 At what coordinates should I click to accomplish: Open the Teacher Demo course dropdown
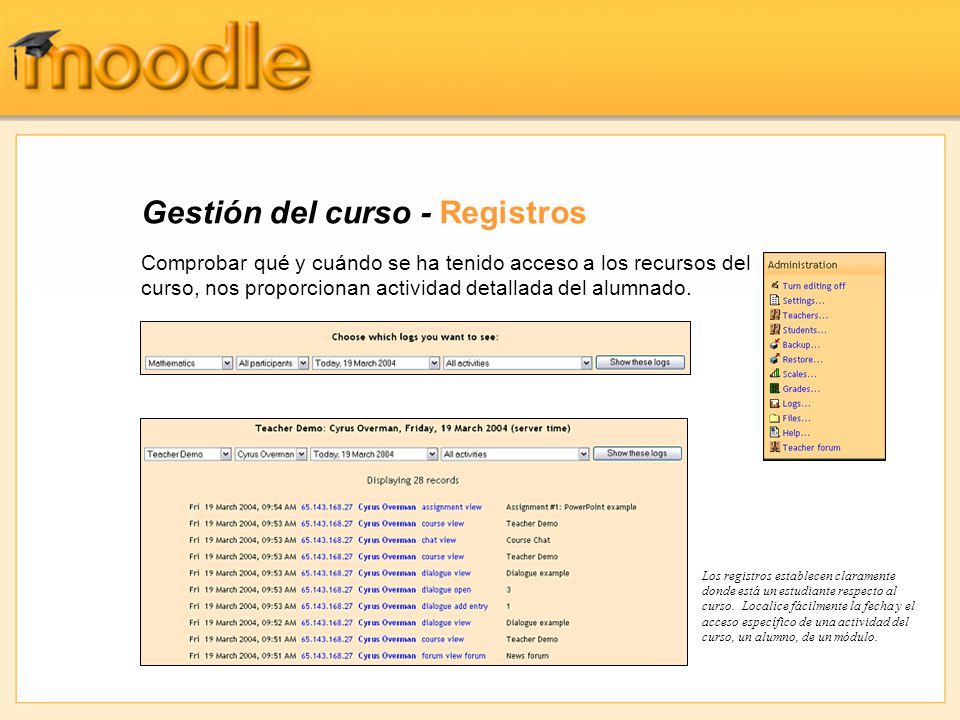(x=188, y=454)
